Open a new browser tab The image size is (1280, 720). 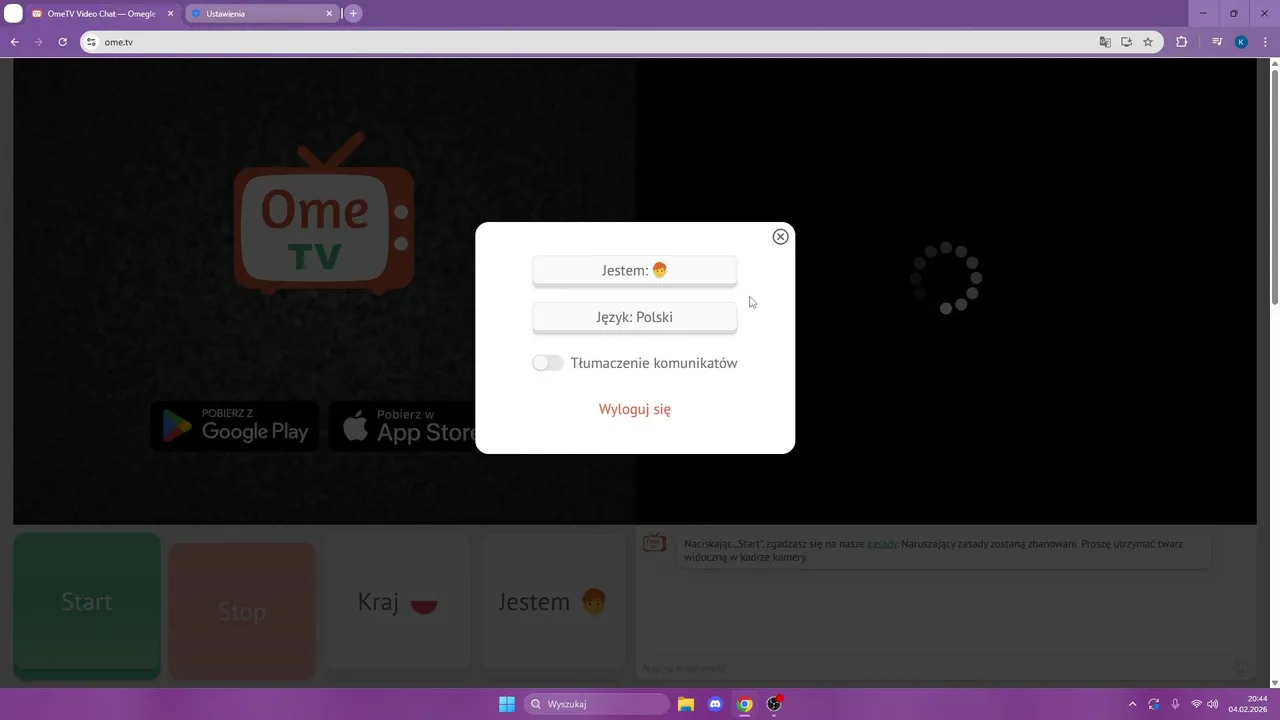(353, 14)
